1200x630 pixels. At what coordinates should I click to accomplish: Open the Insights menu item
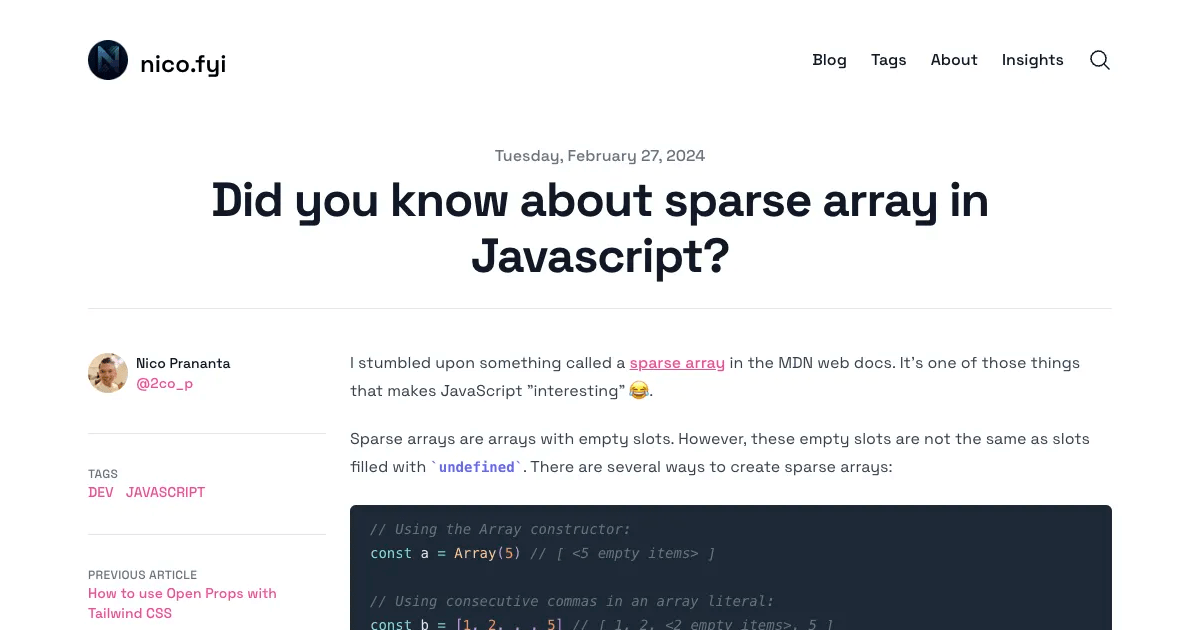tap(1032, 60)
